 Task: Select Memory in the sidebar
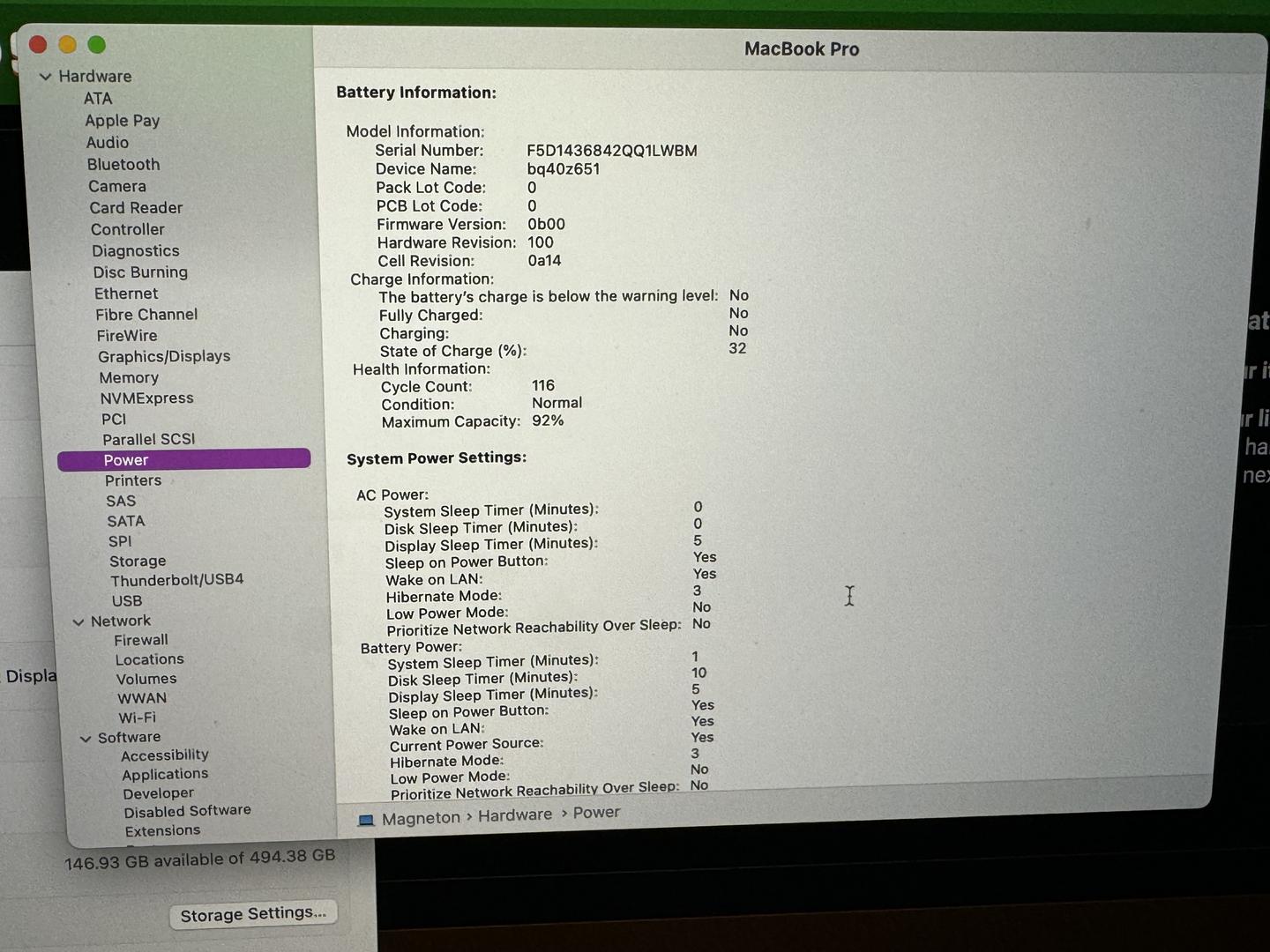tap(129, 378)
